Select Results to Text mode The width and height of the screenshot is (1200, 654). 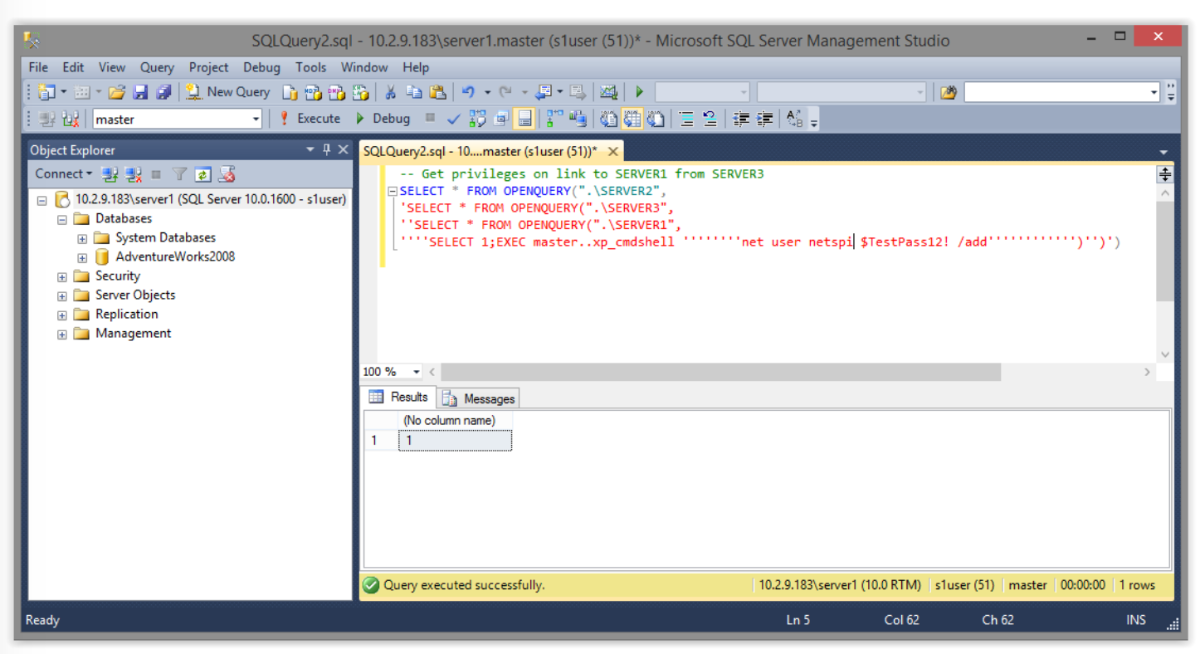pyautogui.click(x=608, y=118)
